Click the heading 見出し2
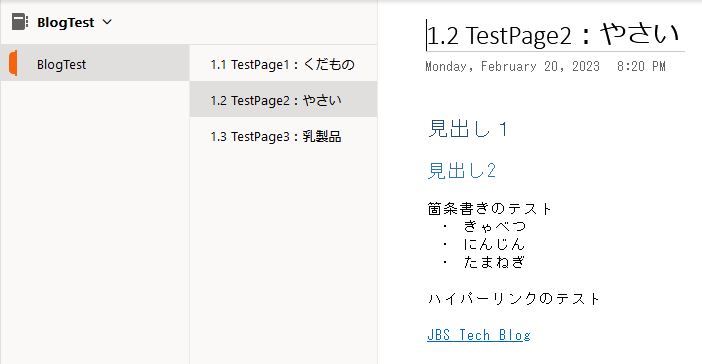Screen dimensions: 702x364 pyautogui.click(x=462, y=171)
